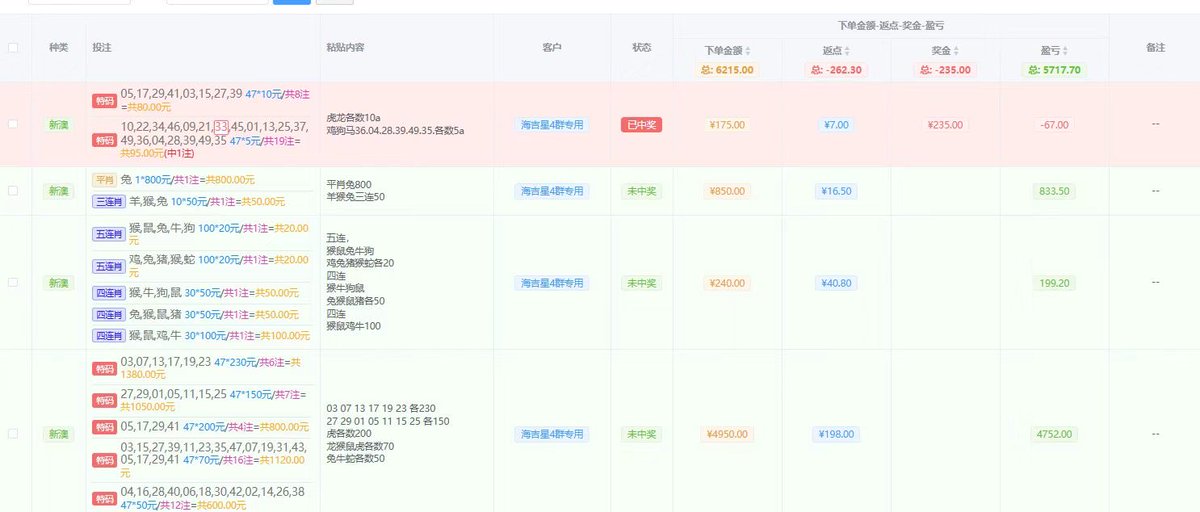This screenshot has height=512, width=1200.
Task: Toggle the select-all checkbox in table header
Action: click(x=13, y=47)
